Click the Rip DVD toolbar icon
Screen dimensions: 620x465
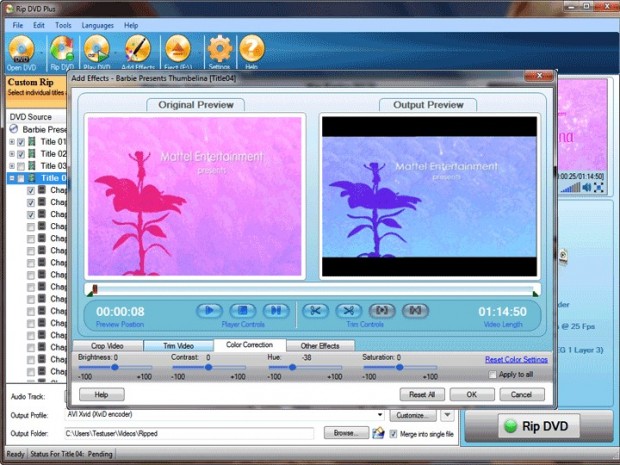(62, 51)
